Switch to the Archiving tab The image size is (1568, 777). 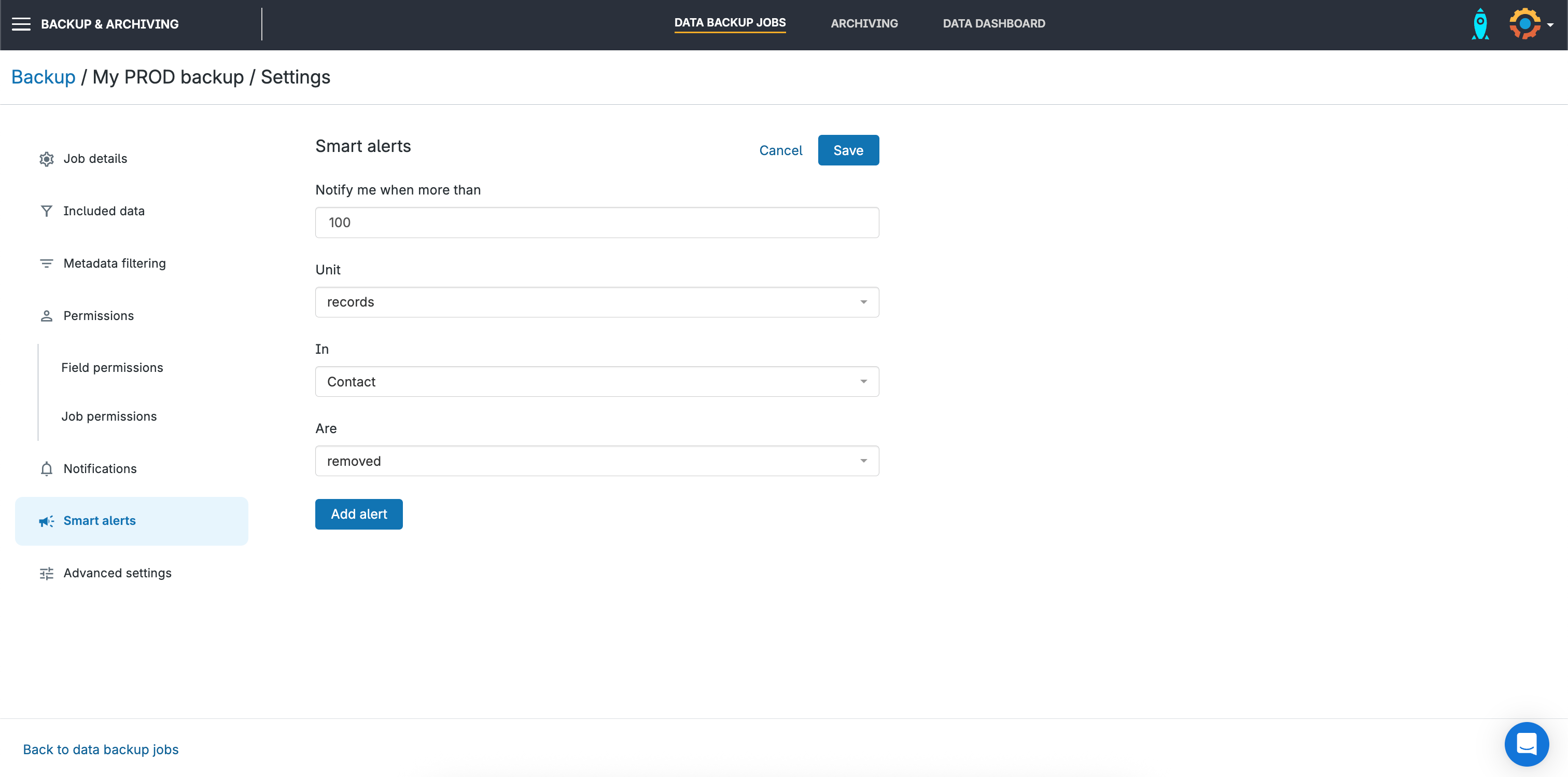pos(864,24)
